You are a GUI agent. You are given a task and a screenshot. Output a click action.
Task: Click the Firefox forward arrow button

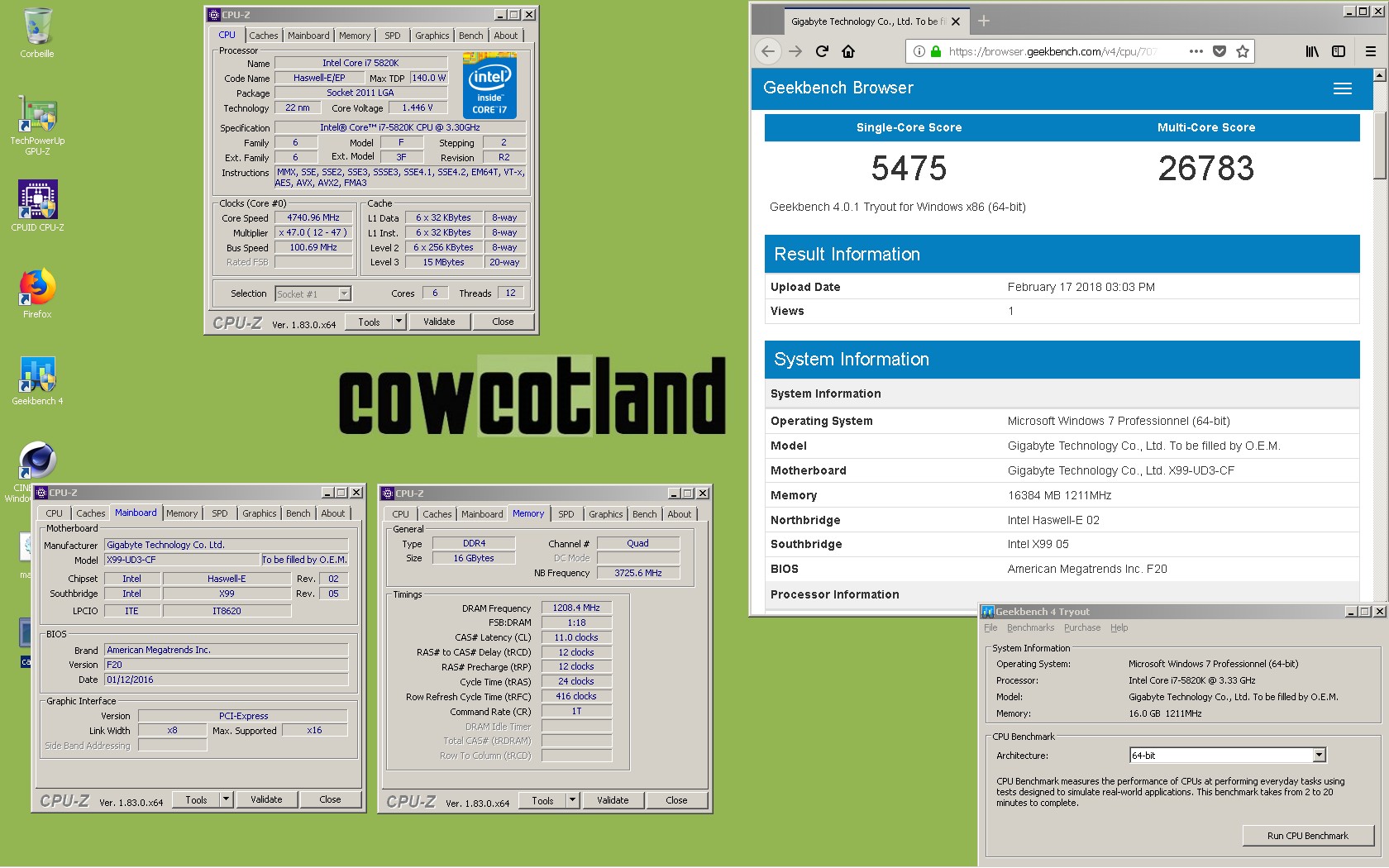pyautogui.click(x=795, y=51)
